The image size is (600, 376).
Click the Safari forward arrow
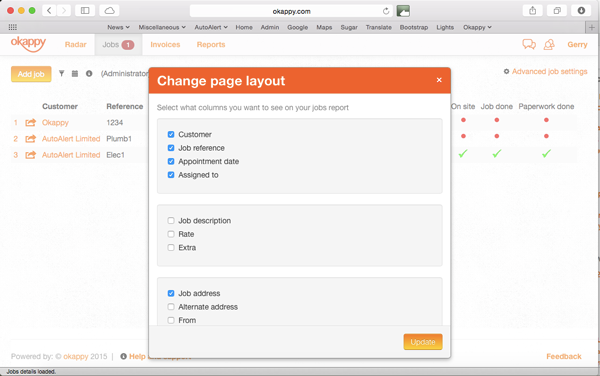64,11
